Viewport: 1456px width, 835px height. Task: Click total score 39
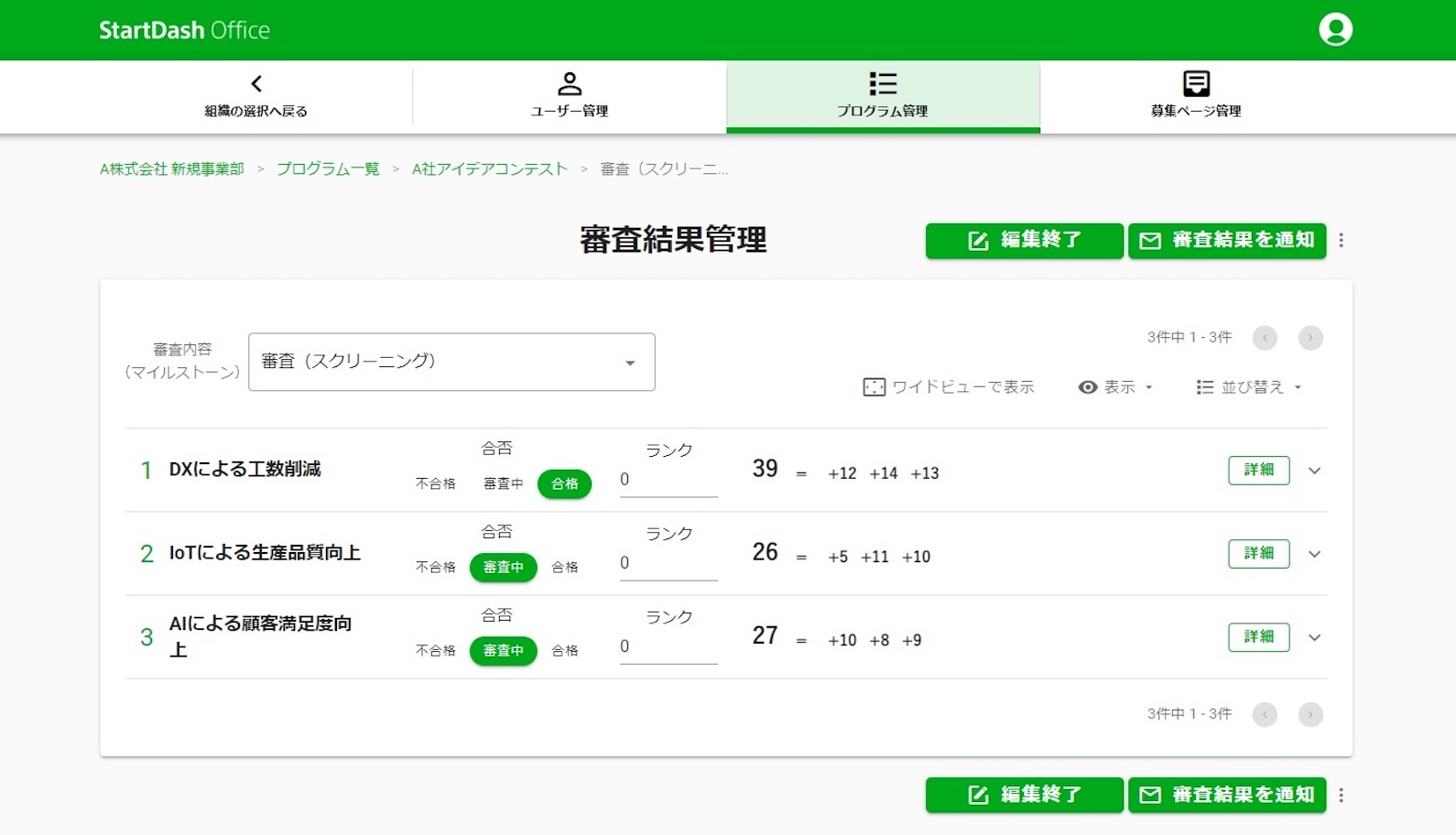765,469
